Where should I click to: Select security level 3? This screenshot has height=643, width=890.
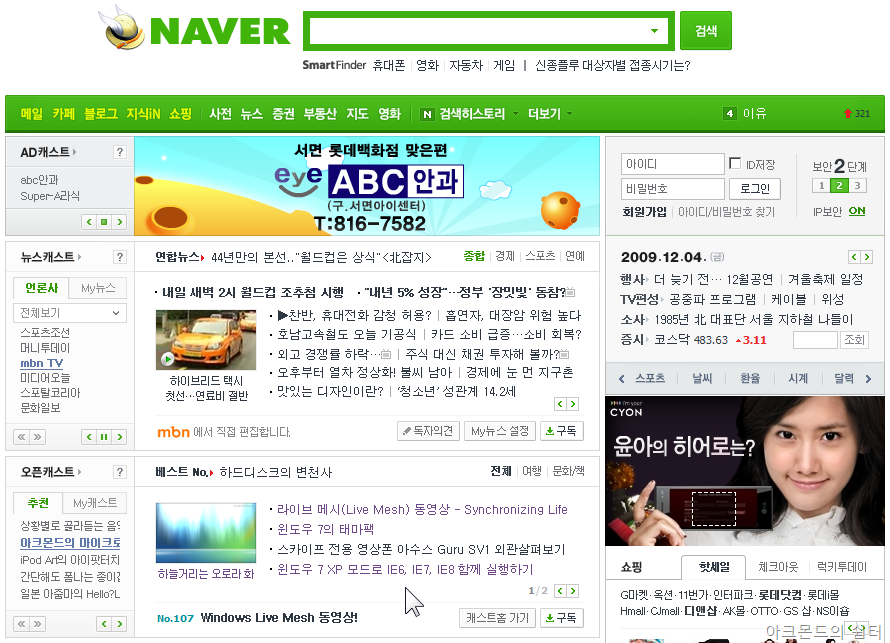[x=858, y=186]
